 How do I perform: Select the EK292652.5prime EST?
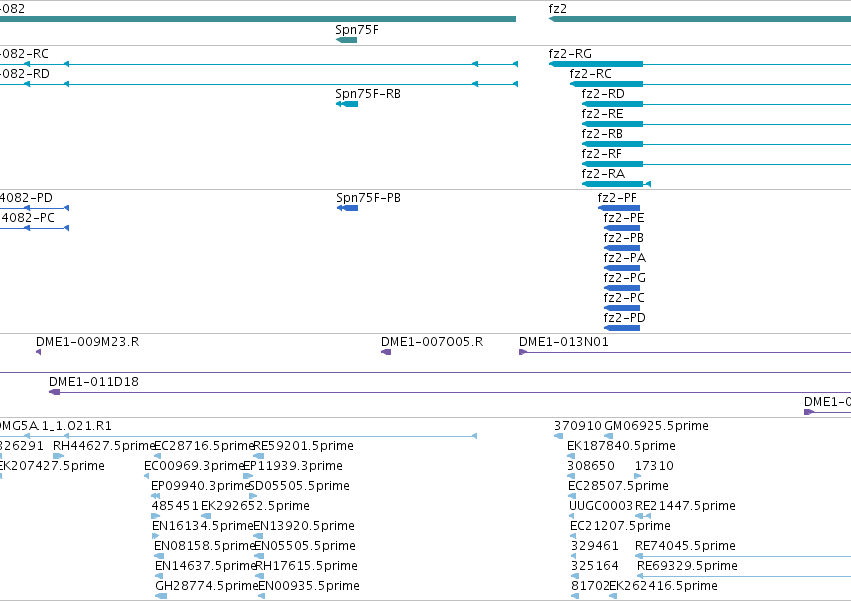(206, 516)
